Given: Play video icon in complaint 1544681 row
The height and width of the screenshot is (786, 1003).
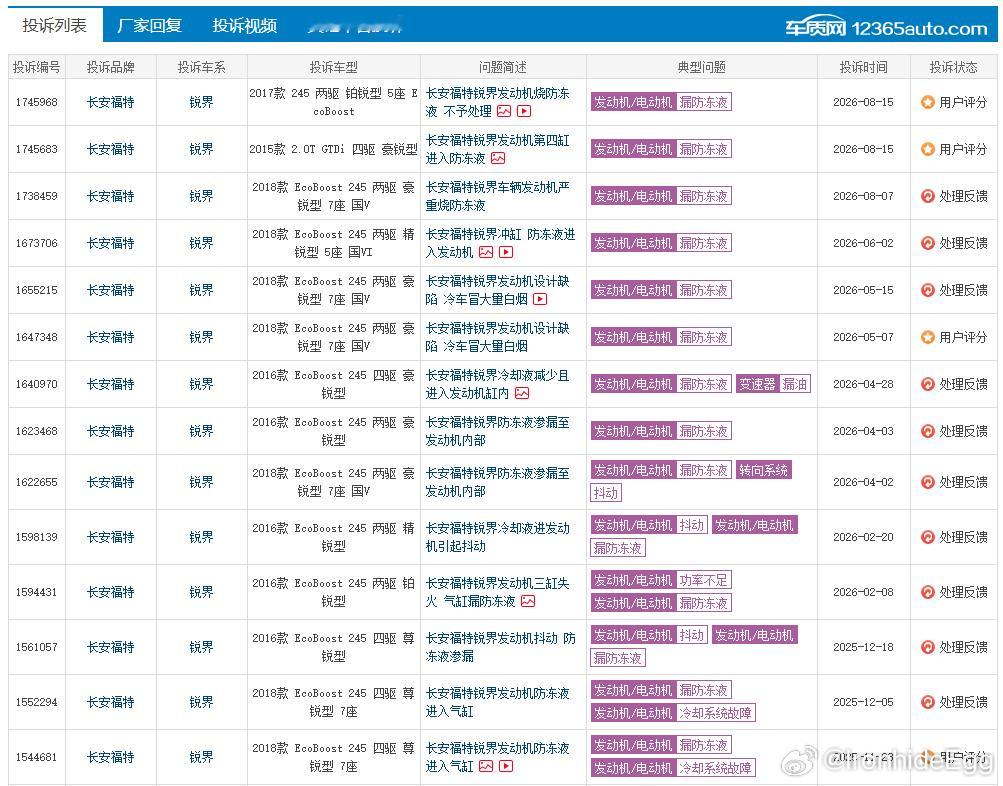Looking at the screenshot, I should click(506, 767).
